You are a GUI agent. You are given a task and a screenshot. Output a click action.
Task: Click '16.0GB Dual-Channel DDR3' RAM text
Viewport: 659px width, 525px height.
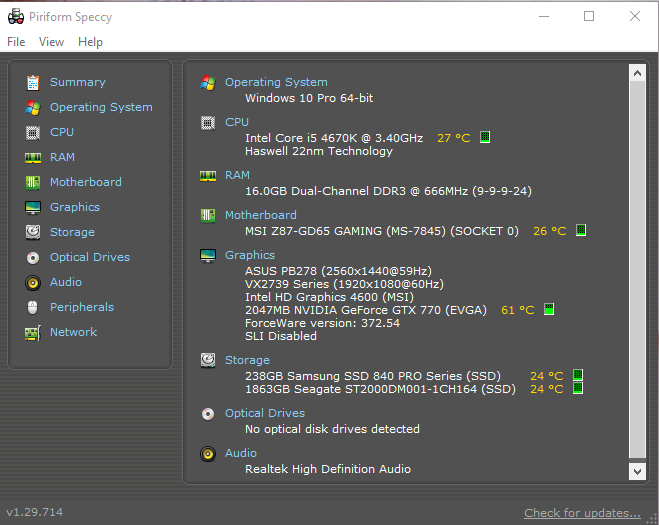(325, 191)
